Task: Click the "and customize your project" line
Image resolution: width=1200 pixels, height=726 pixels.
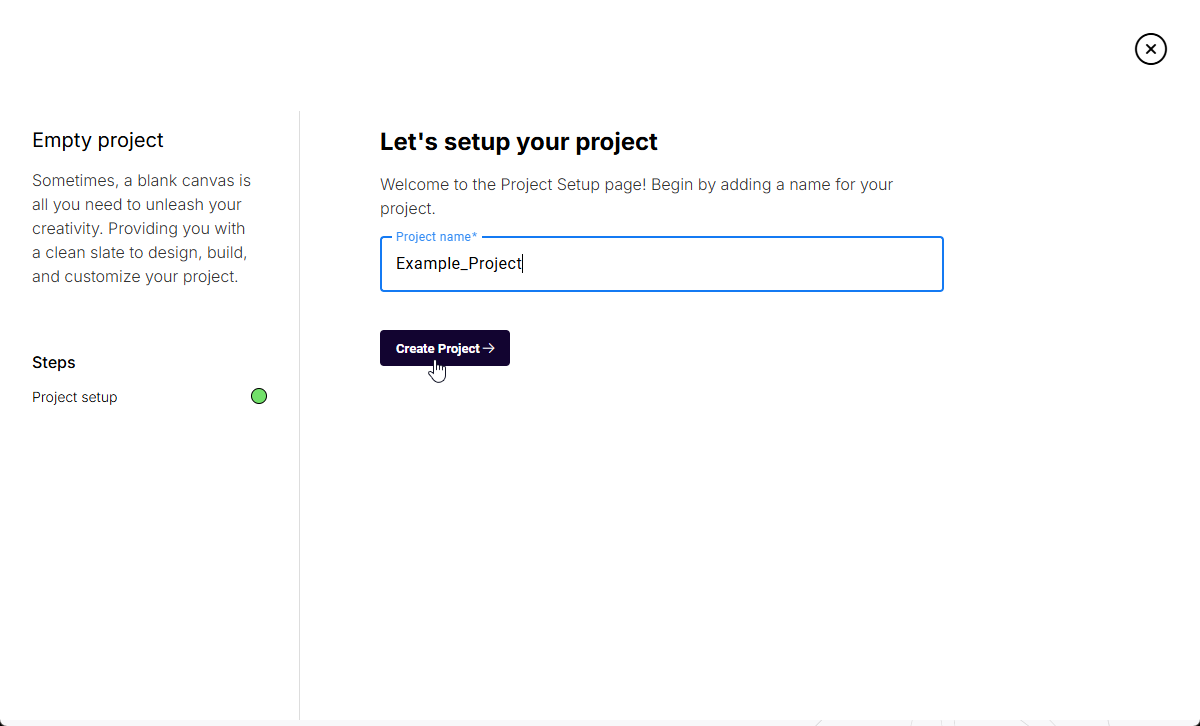Action: pyautogui.click(x=135, y=277)
